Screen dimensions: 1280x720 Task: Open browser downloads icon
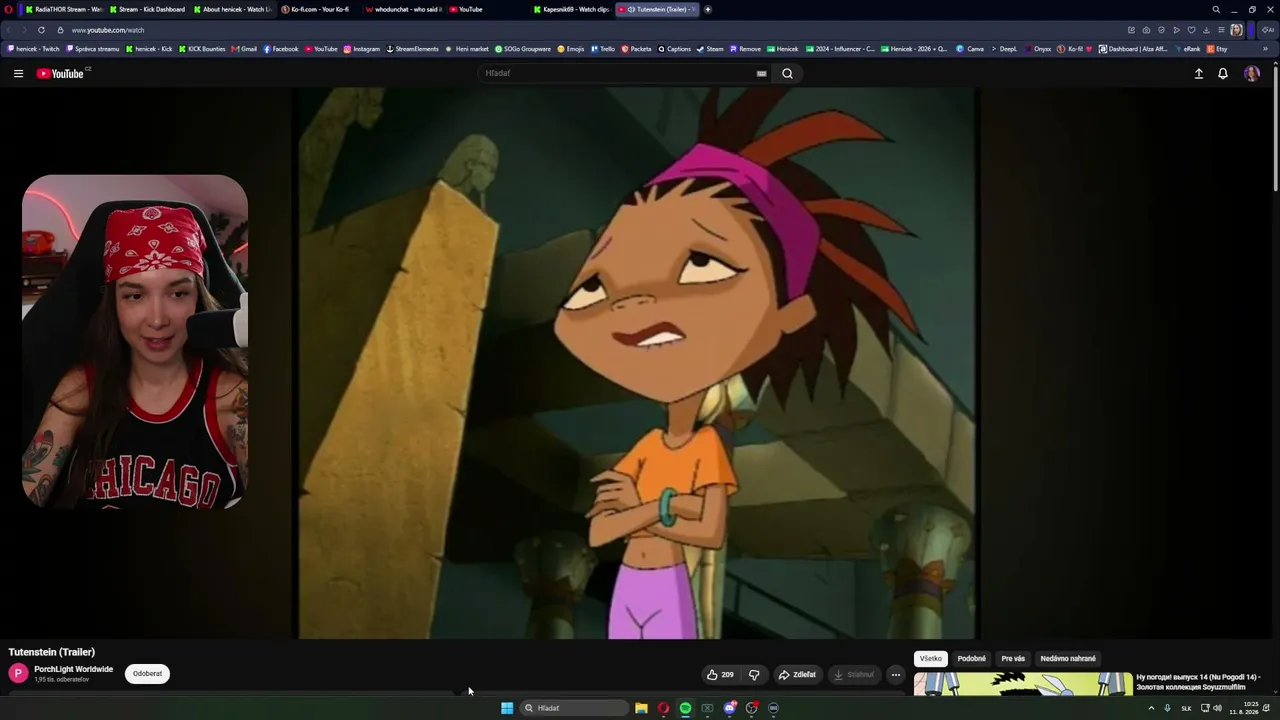click(1206, 30)
